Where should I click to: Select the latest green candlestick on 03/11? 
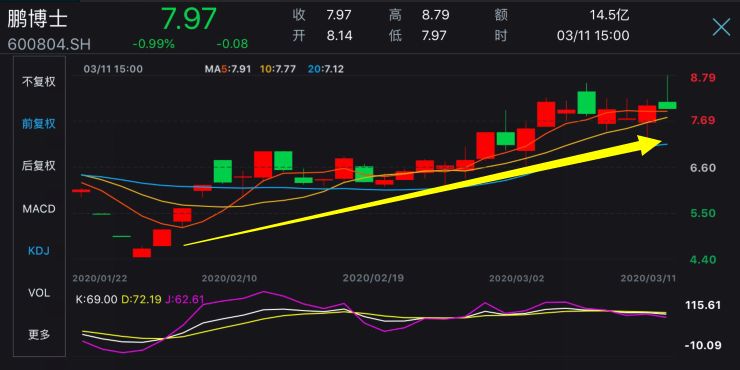667,105
